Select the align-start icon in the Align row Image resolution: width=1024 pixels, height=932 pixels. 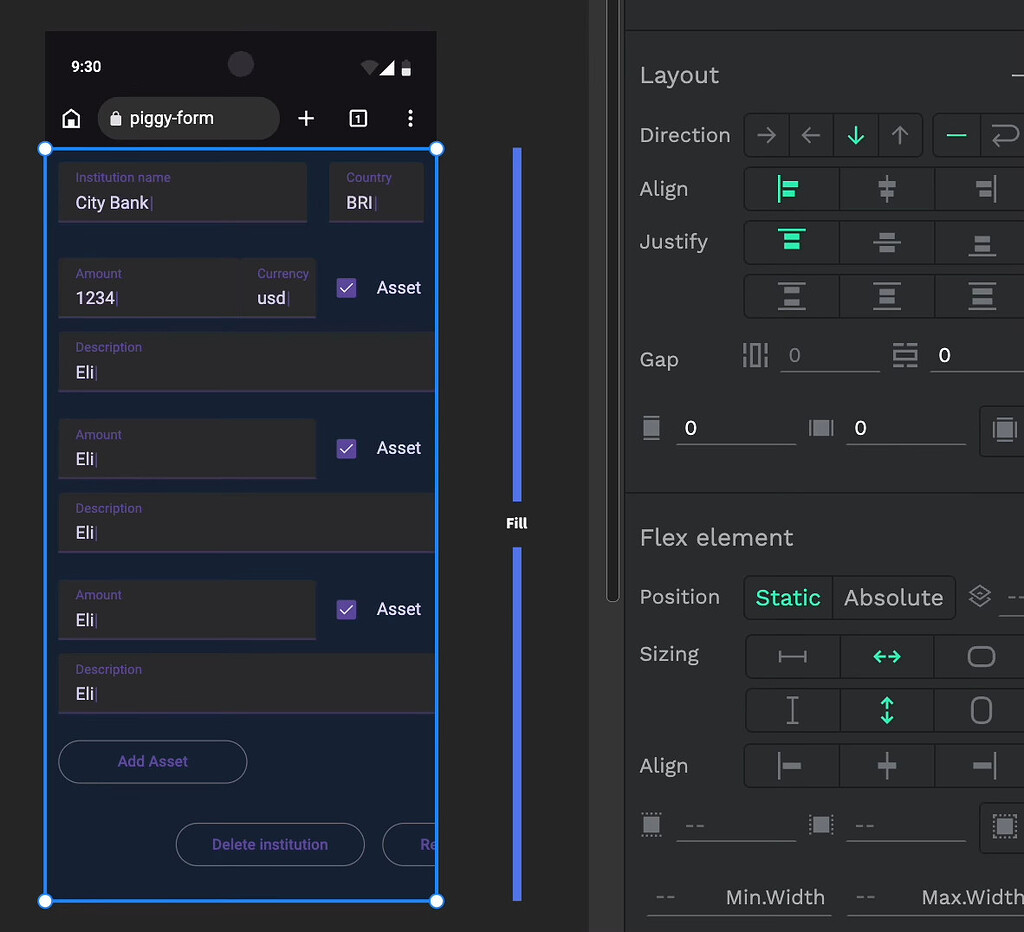click(x=791, y=189)
